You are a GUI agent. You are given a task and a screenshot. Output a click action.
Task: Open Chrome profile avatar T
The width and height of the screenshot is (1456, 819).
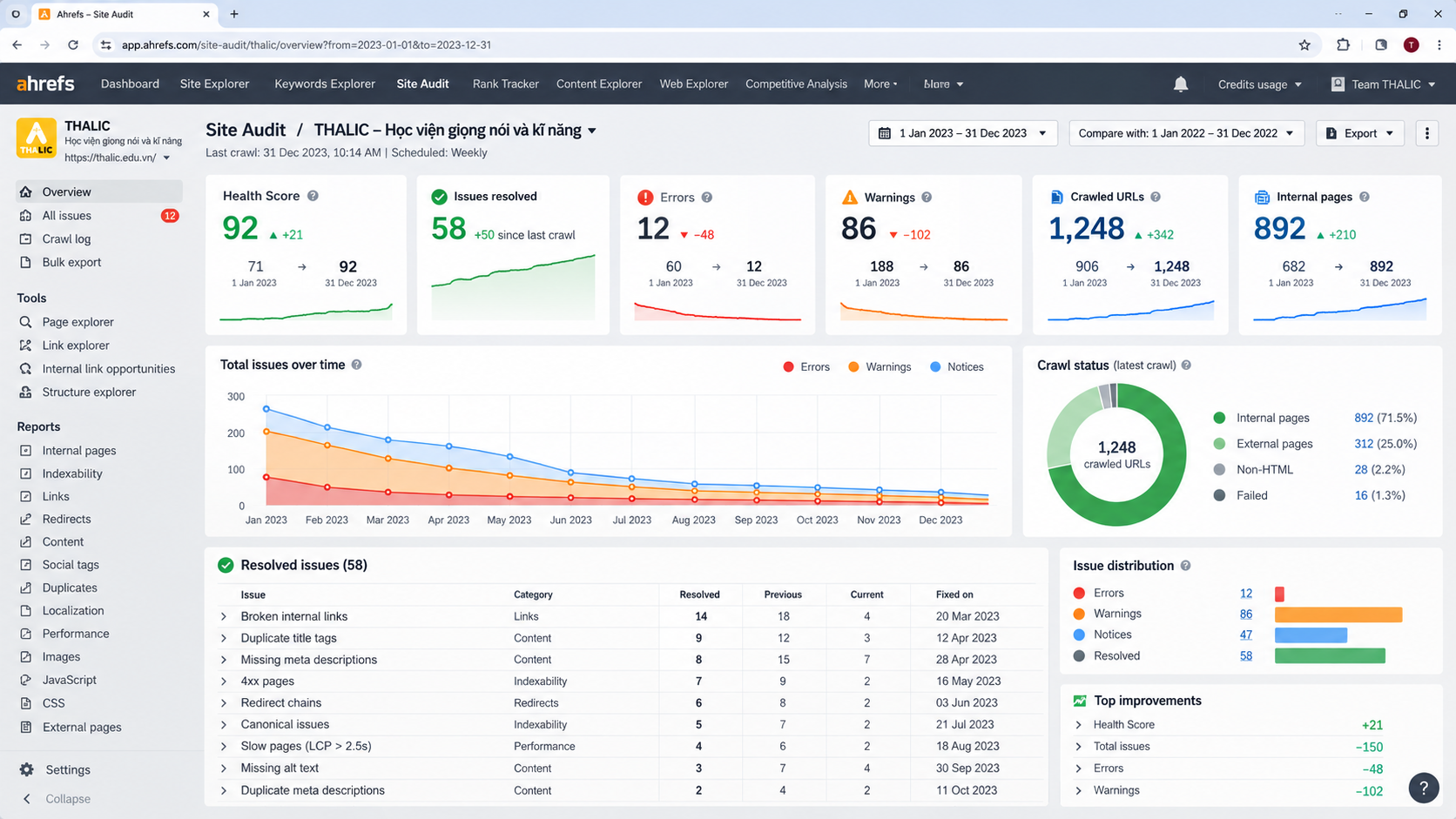(1412, 44)
